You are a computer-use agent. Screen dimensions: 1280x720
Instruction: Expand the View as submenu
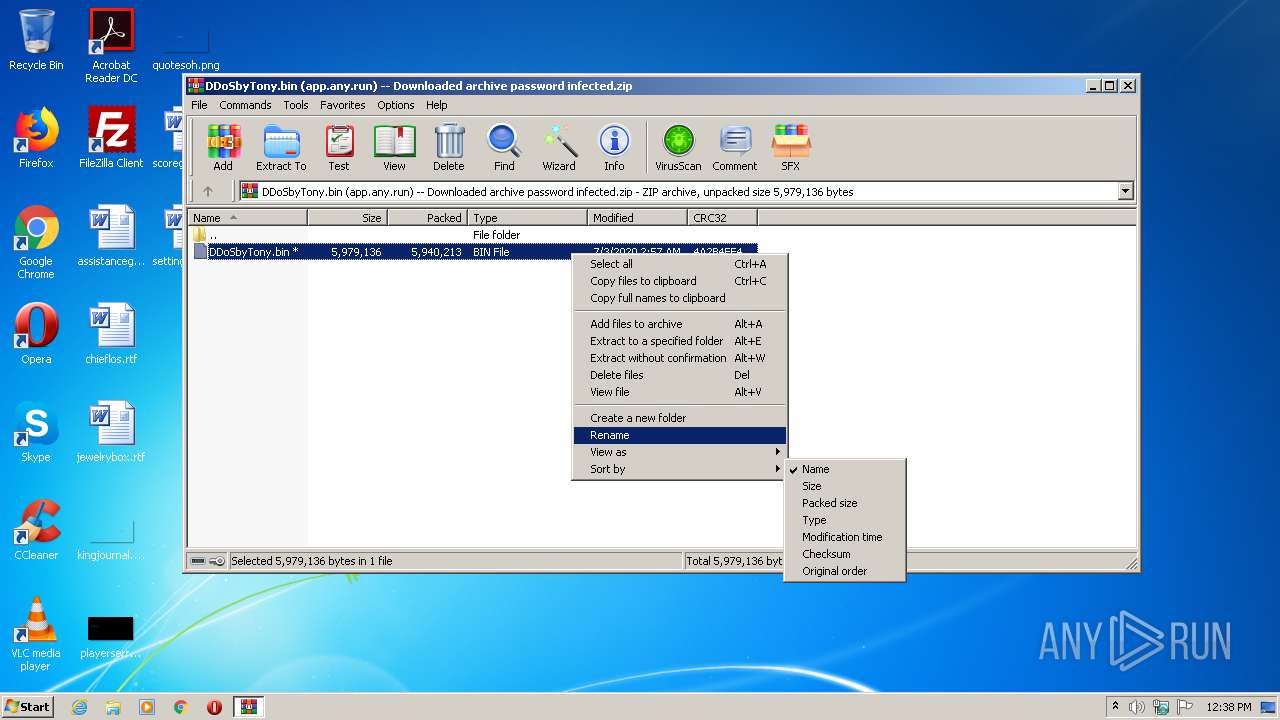(680, 452)
